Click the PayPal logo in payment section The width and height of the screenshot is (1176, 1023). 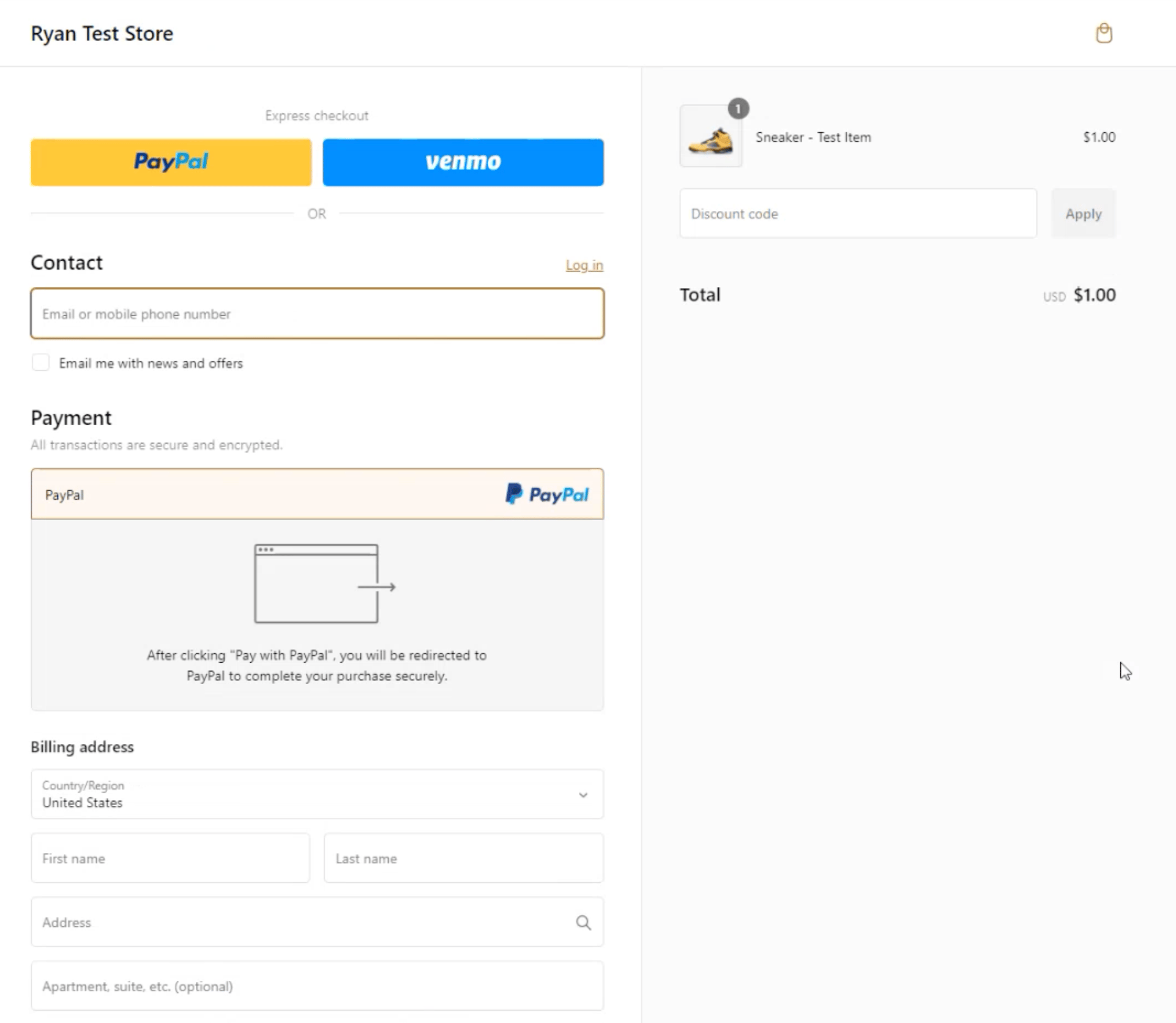(x=546, y=494)
